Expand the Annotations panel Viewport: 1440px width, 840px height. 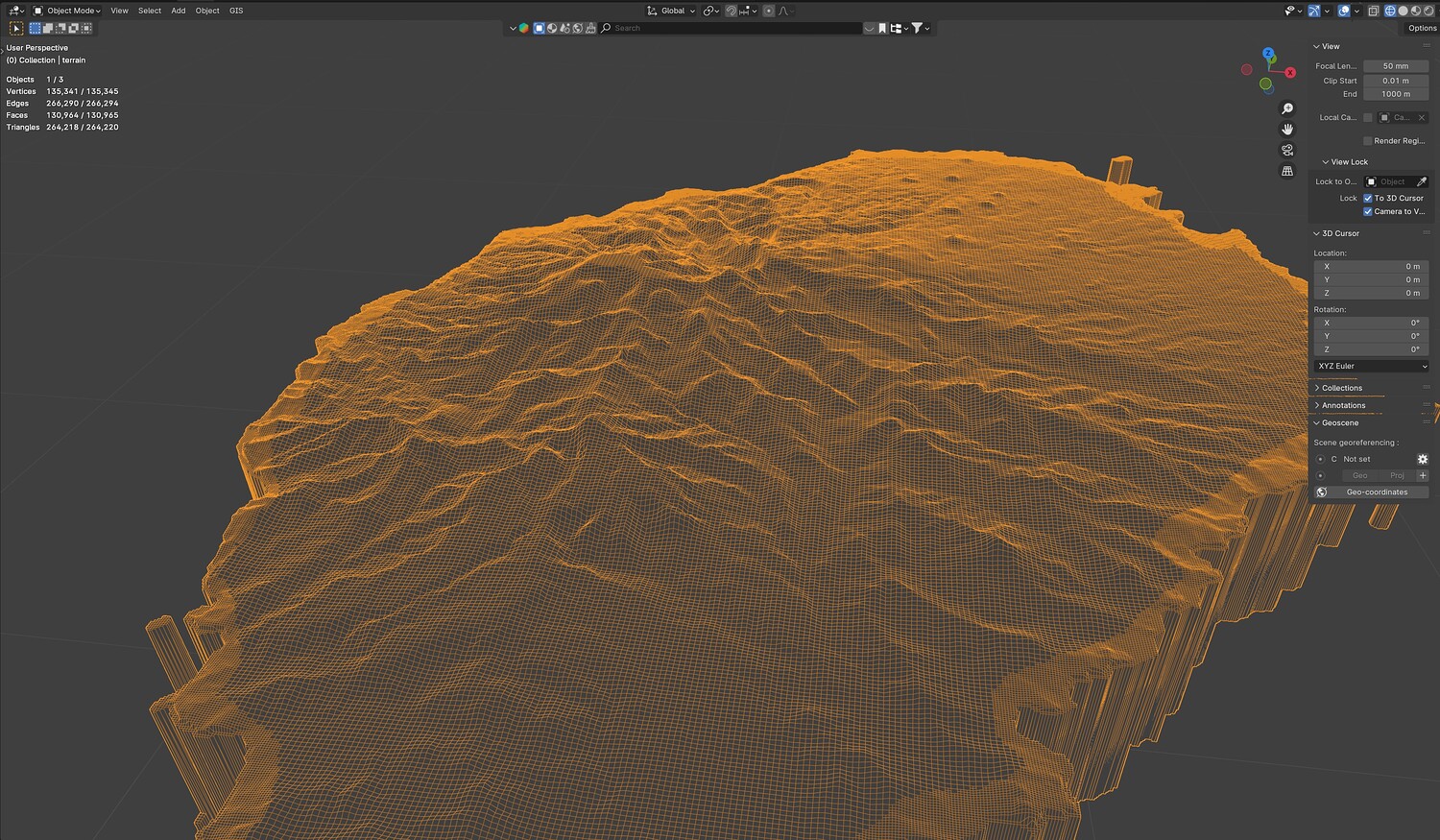[x=1343, y=405]
